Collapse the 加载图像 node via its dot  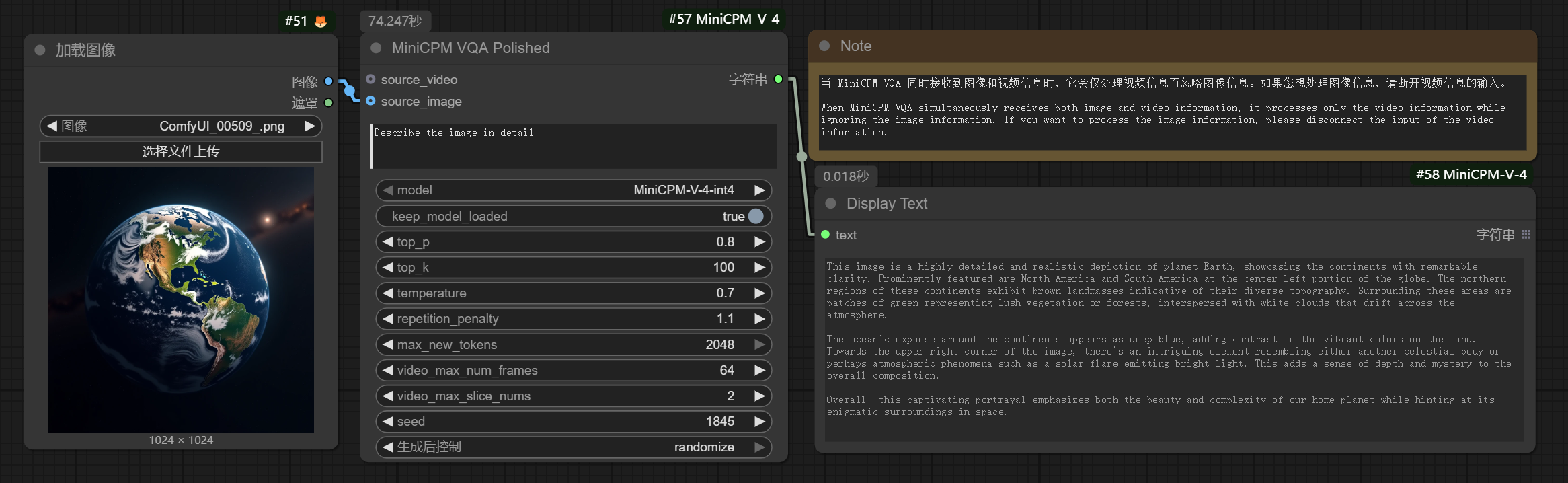[x=40, y=50]
